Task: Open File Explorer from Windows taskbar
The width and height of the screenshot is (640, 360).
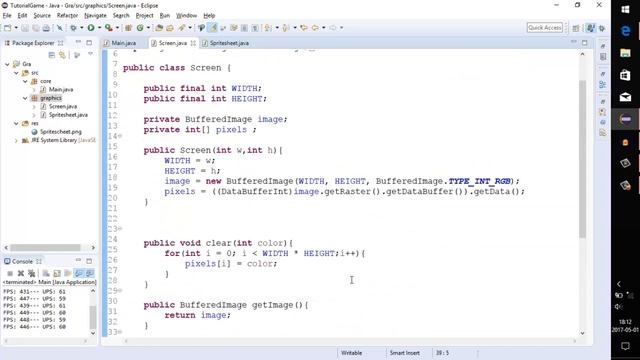Action: point(625,53)
